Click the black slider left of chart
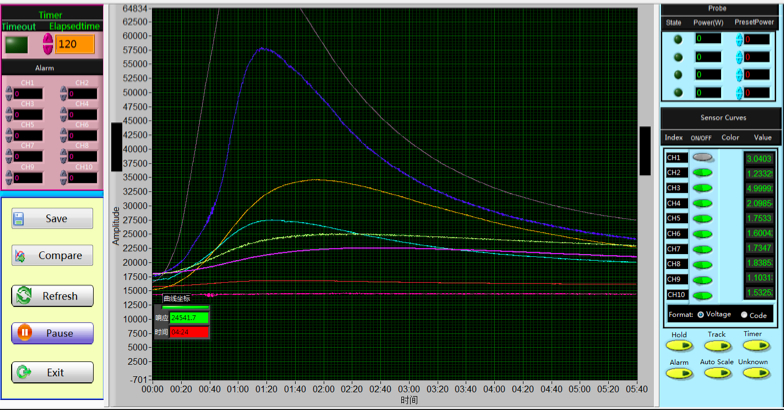 pos(116,147)
